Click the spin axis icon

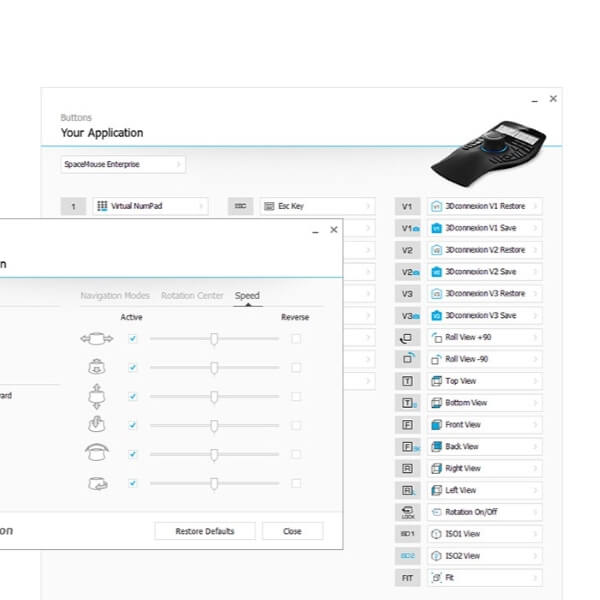pyautogui.click(x=97, y=453)
